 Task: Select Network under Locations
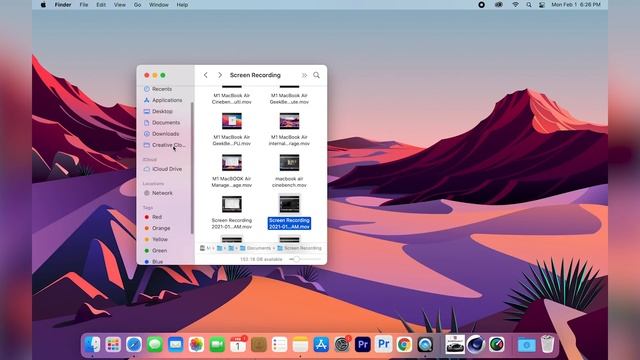pos(158,193)
